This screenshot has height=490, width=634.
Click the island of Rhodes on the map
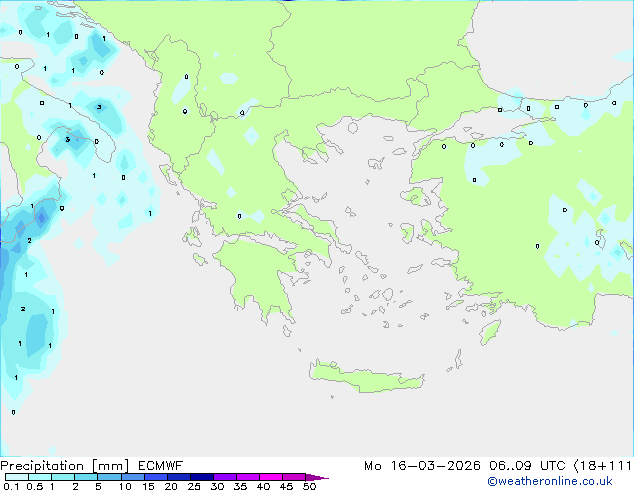pyautogui.click(x=490, y=332)
